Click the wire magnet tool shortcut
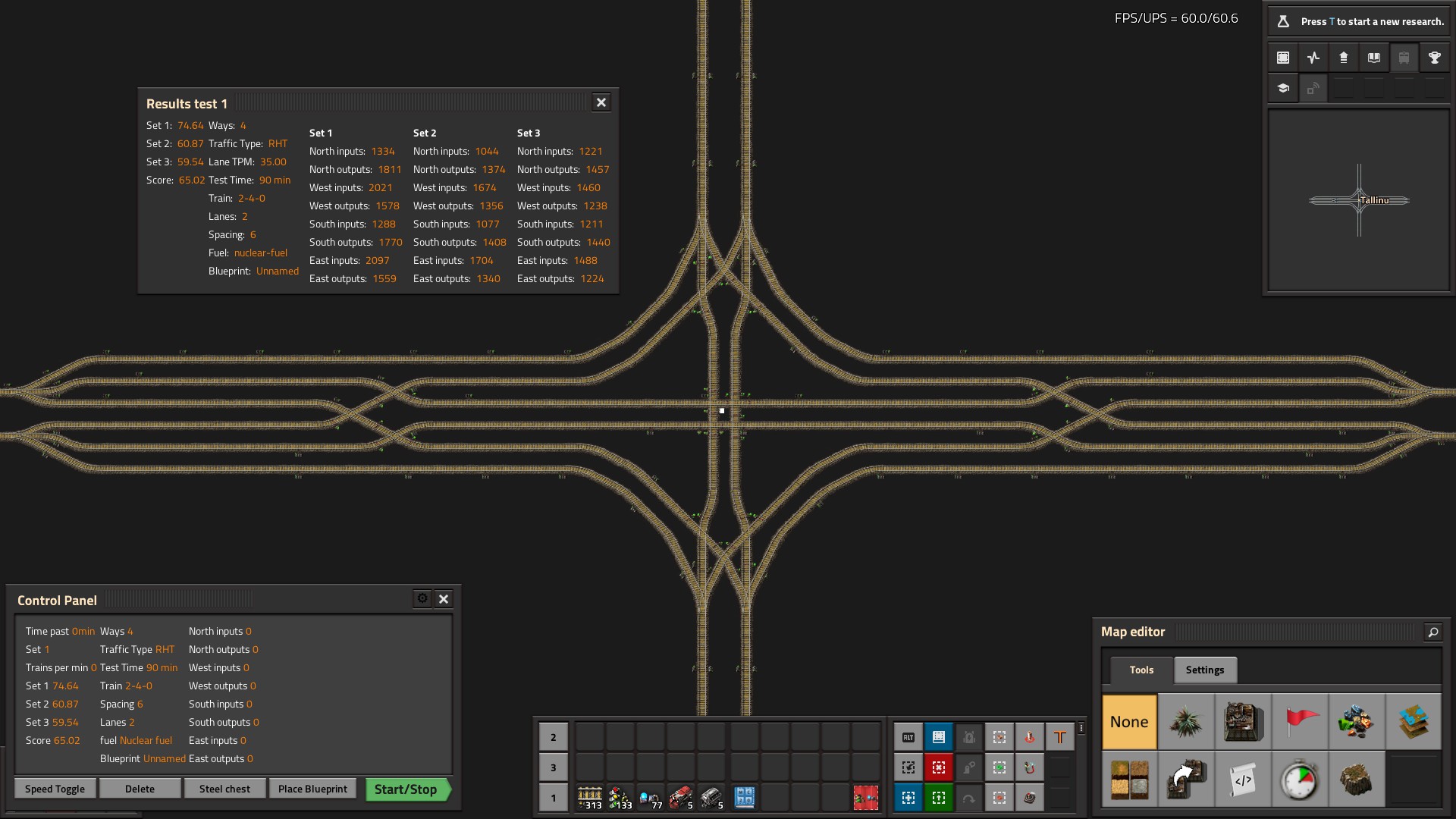 [1030, 767]
